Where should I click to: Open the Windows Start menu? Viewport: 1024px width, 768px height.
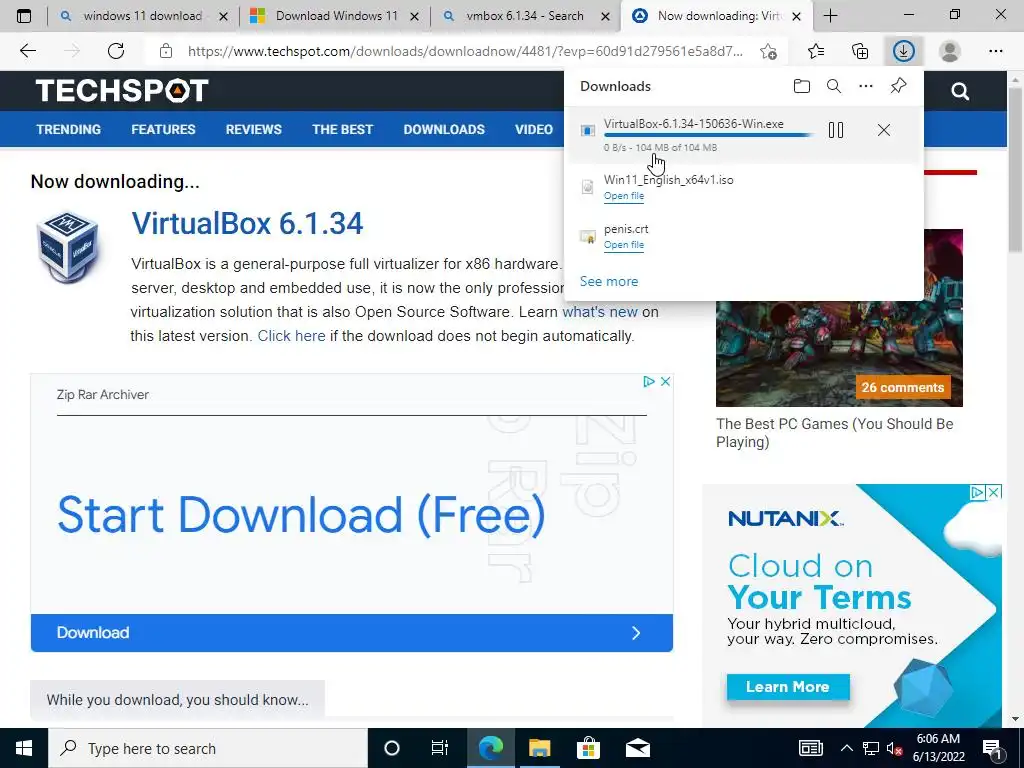point(24,748)
